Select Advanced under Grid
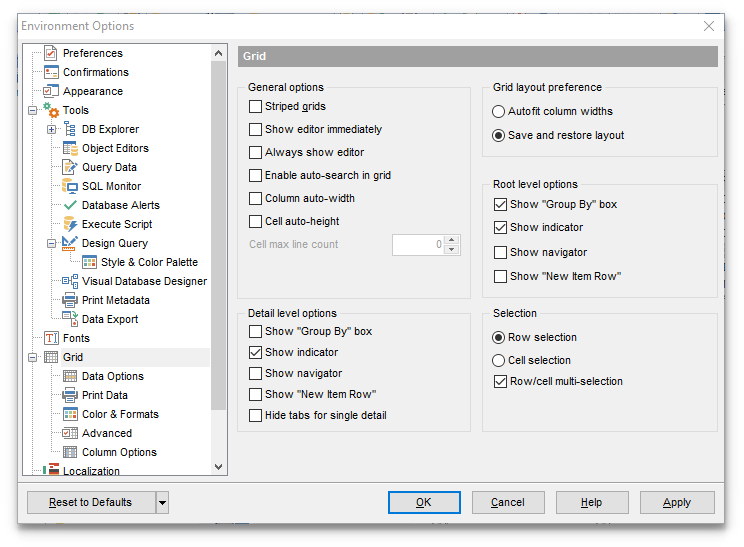Image resolution: width=744 pixels, height=547 pixels. [107, 433]
